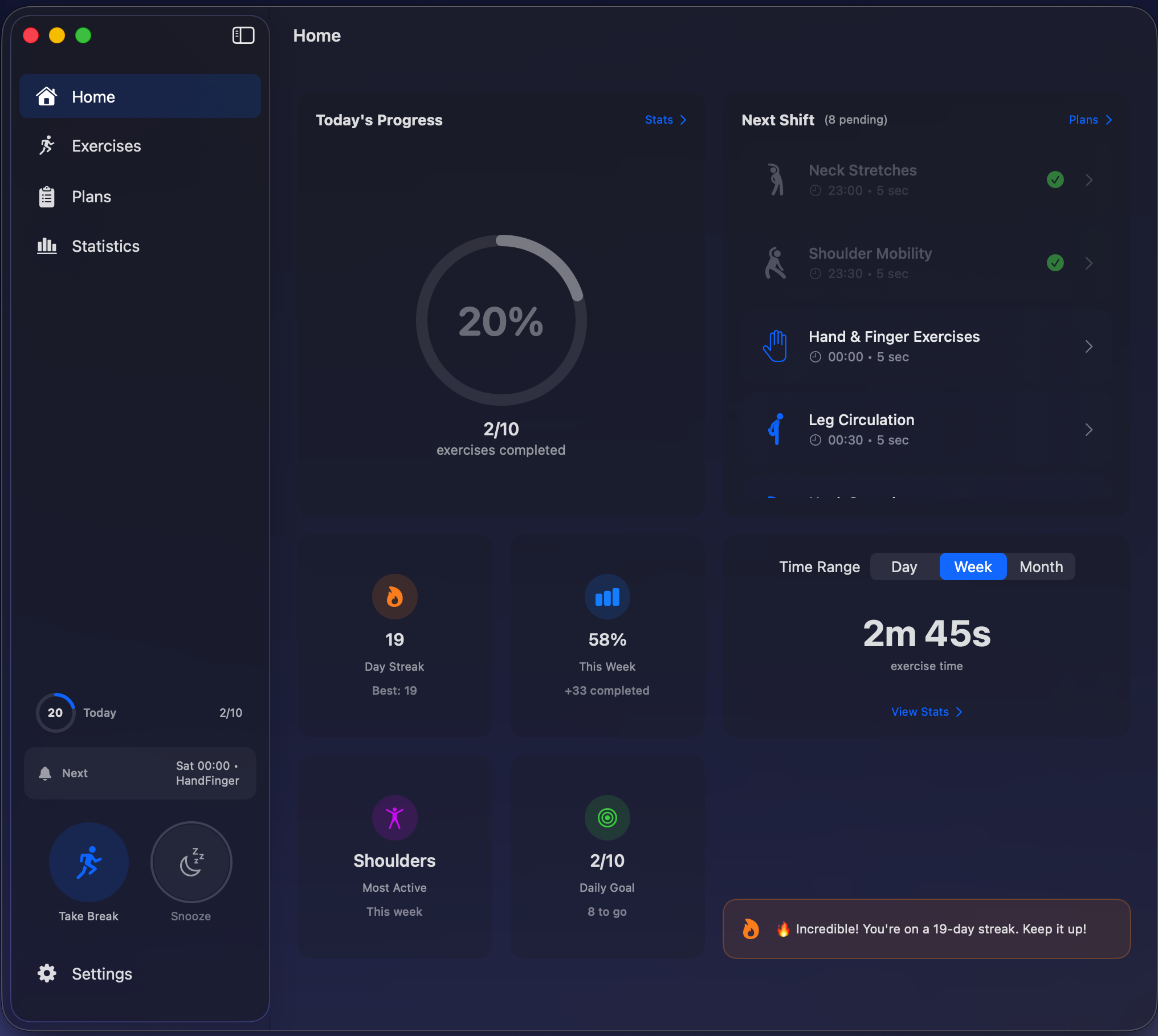Open the Stats link in Today's Progress
The image size is (1158, 1036).
tap(665, 120)
